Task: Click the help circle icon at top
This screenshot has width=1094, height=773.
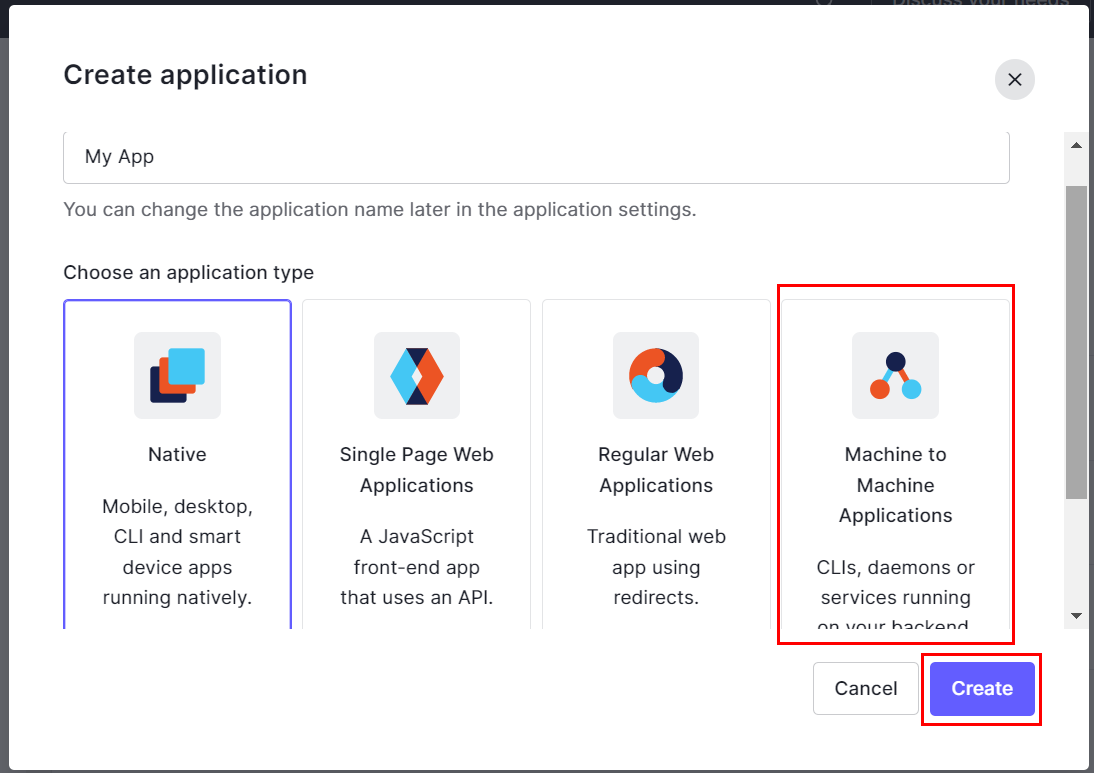Action: click(823, 5)
